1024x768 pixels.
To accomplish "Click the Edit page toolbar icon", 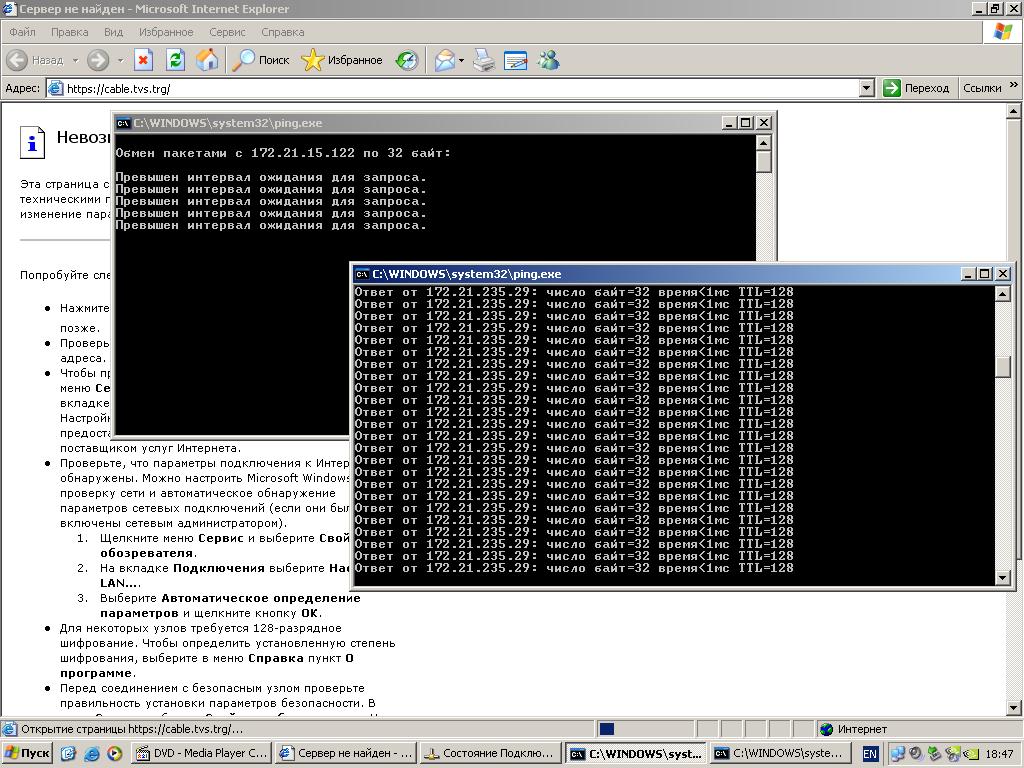I will 515,60.
